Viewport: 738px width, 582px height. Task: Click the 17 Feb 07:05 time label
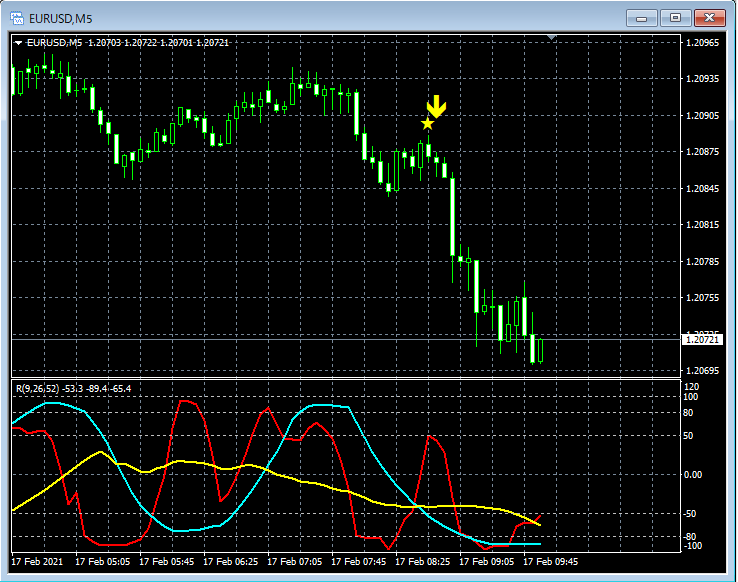pos(295,562)
